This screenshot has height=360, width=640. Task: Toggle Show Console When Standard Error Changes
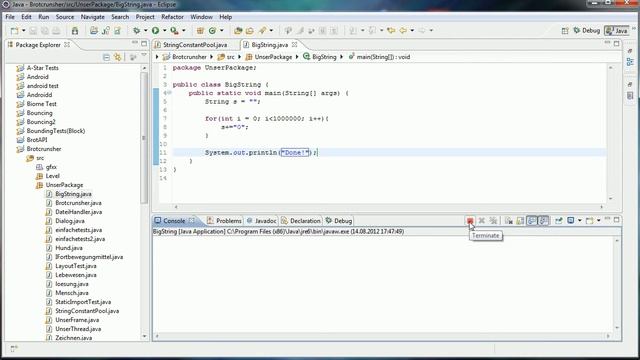[543, 220]
